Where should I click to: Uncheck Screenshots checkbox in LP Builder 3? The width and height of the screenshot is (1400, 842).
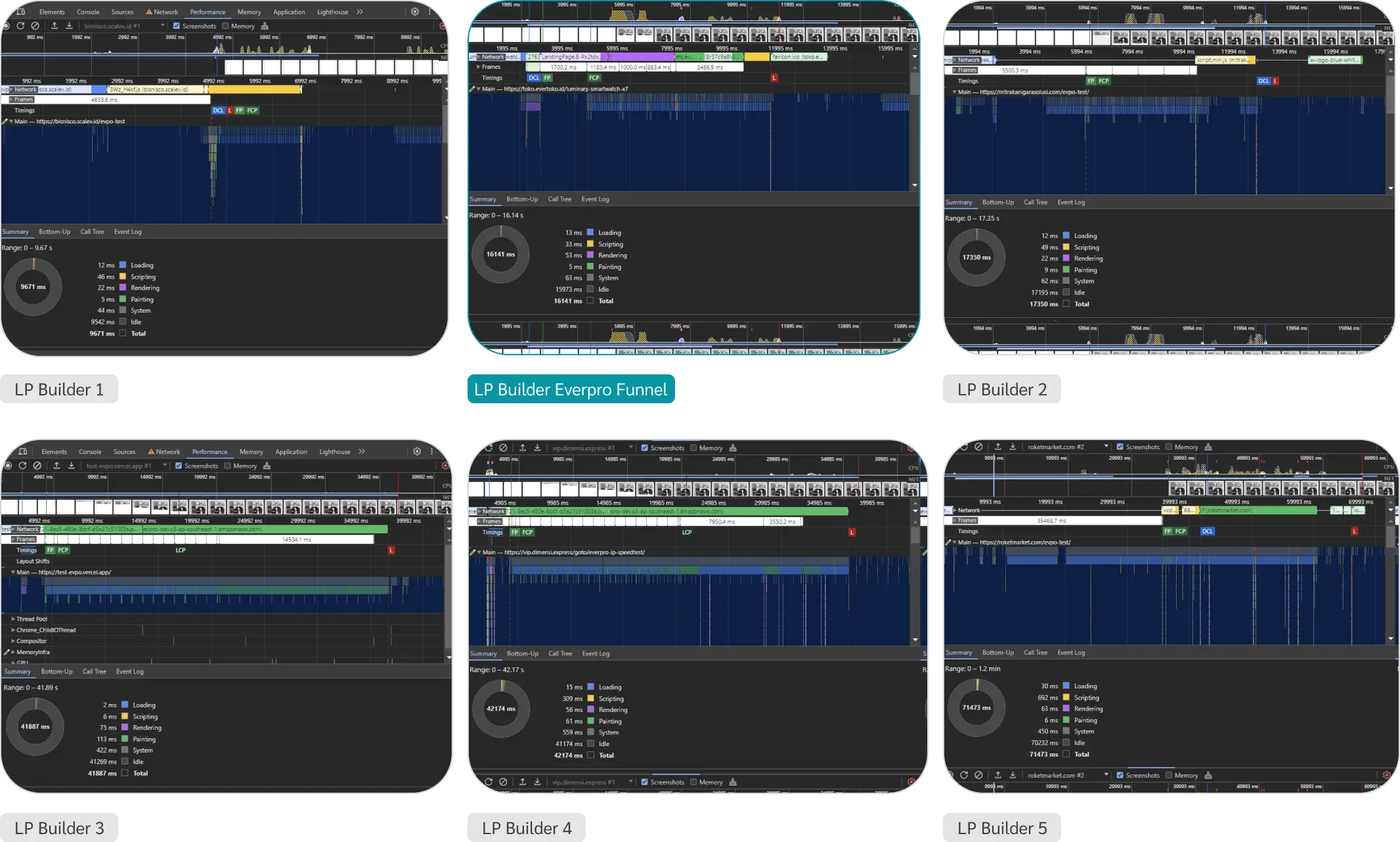[x=179, y=466]
